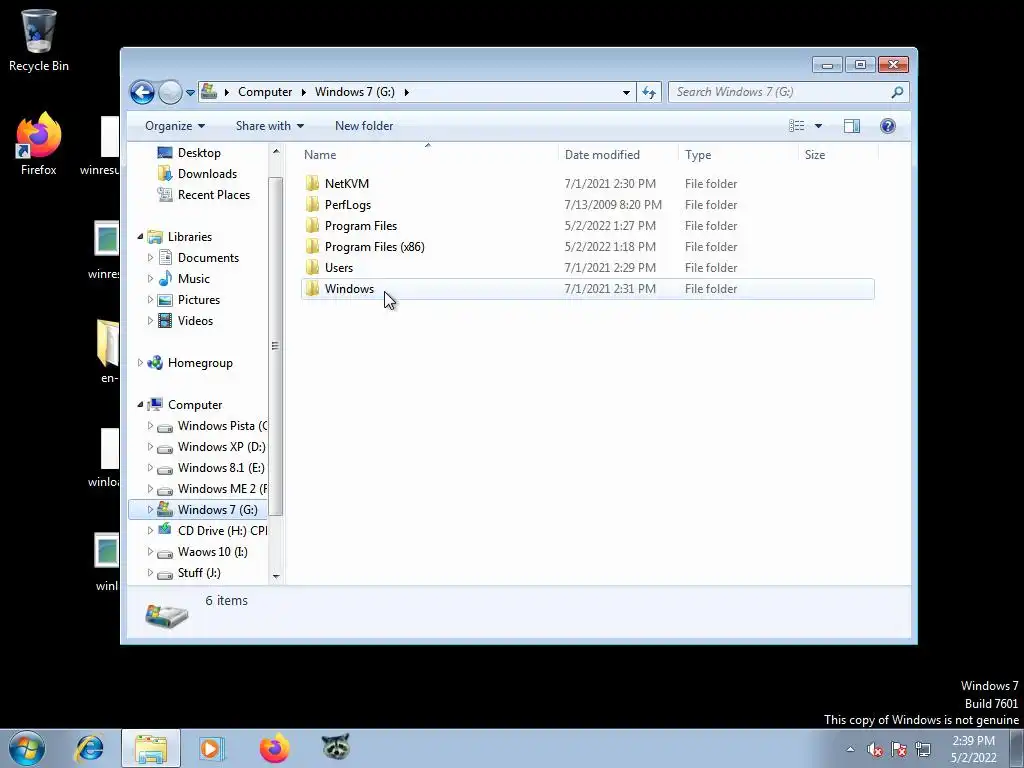Sort by Date modified column
1024x768 pixels.
[618, 155]
